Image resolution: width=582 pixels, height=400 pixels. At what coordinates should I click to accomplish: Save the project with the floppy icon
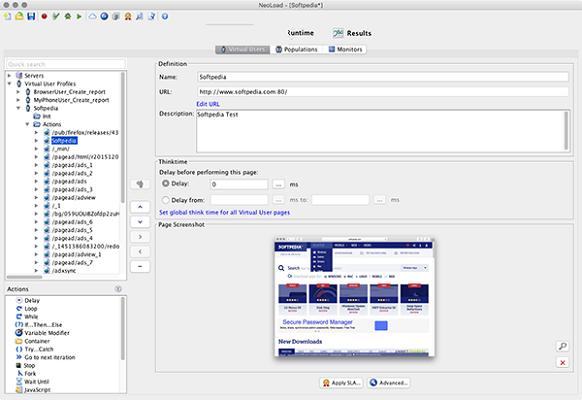coord(31,16)
